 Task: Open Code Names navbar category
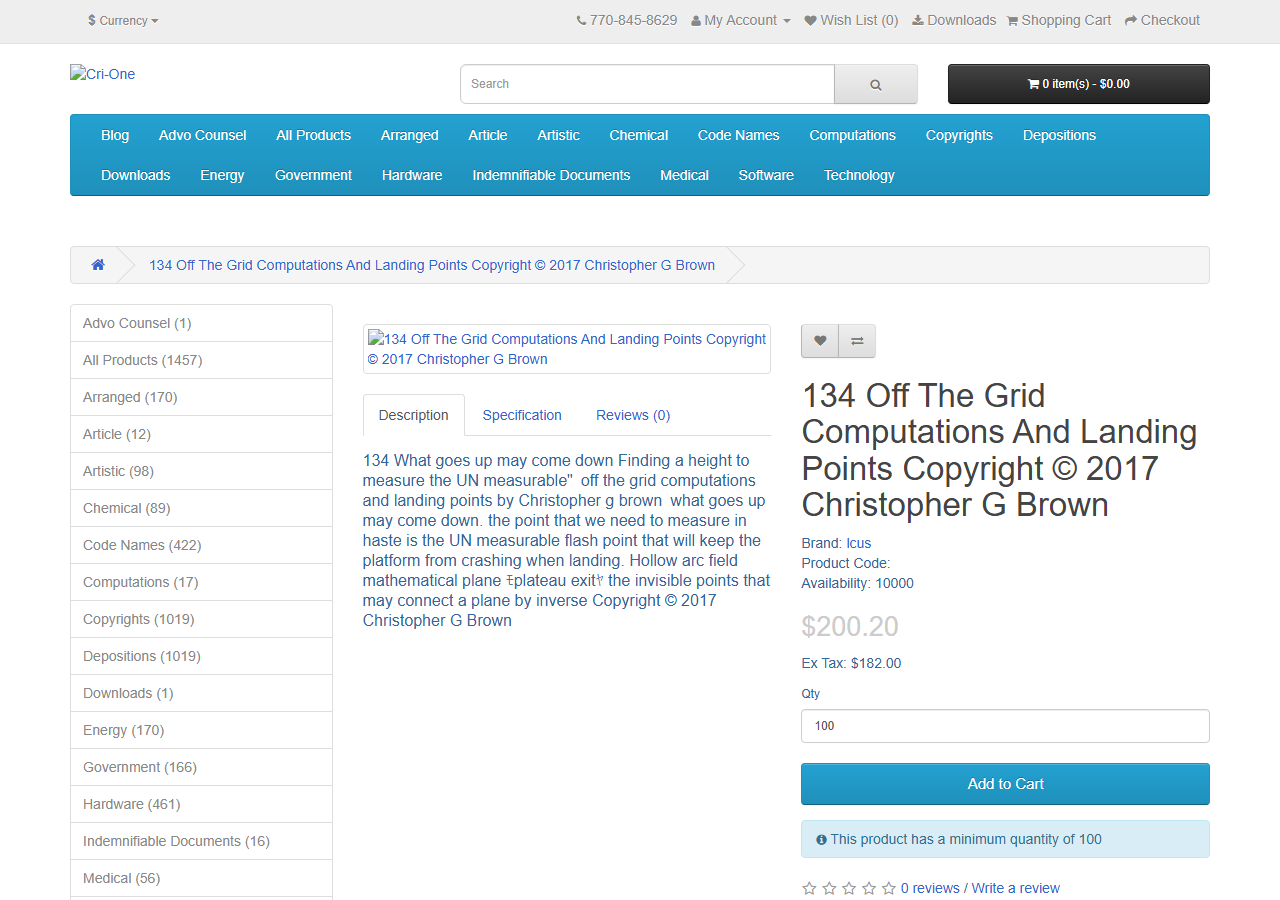[x=739, y=135]
